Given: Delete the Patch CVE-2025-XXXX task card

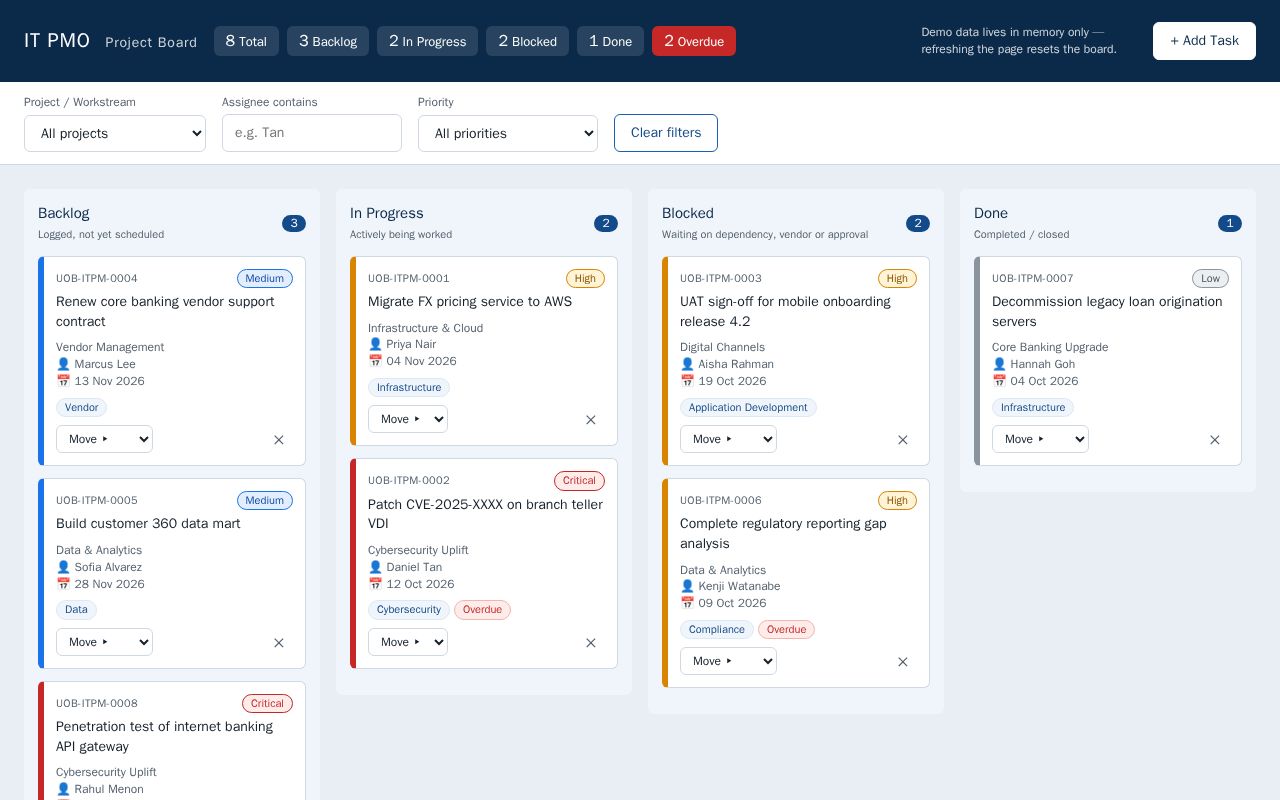Looking at the screenshot, I should (x=591, y=643).
